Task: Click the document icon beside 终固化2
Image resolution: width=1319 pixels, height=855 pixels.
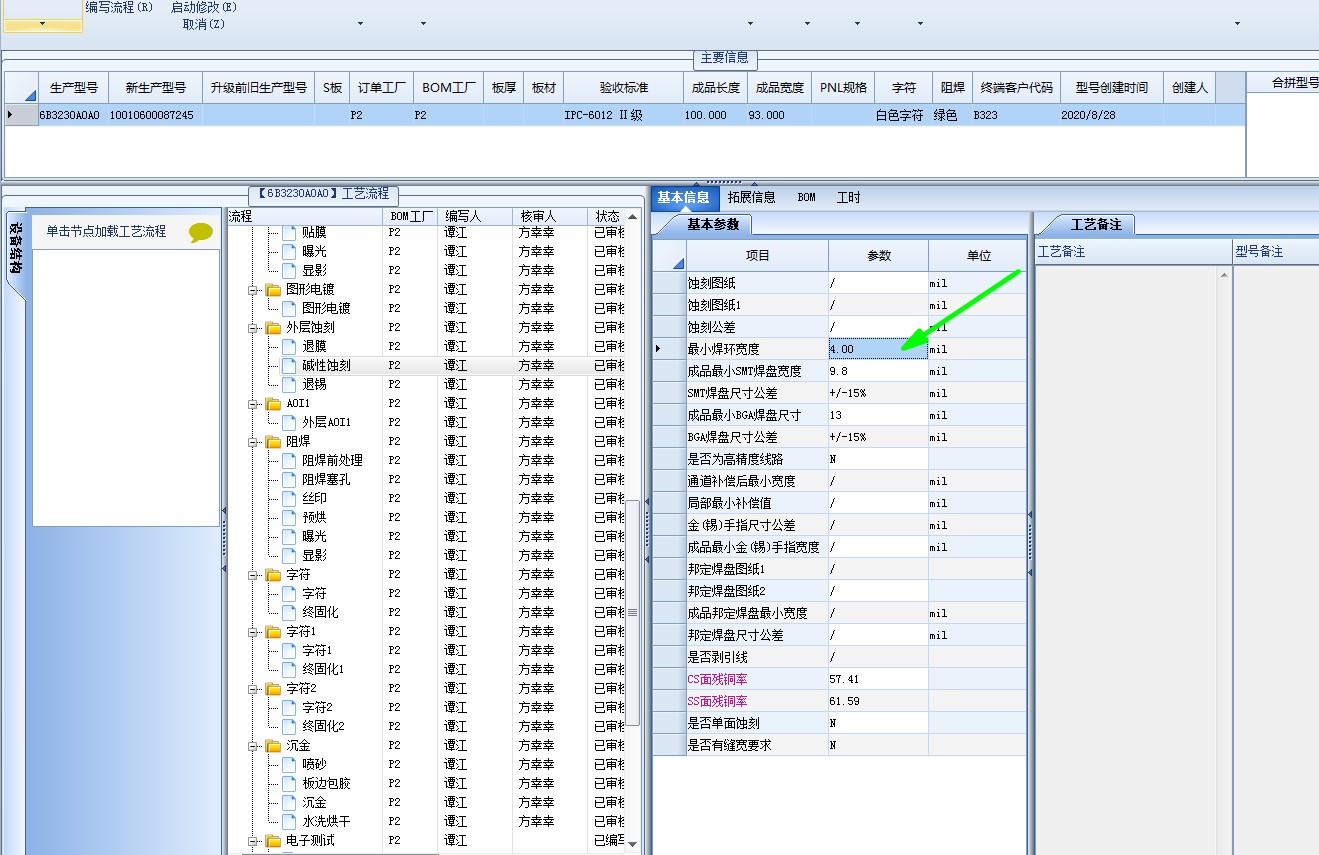Action: [289, 727]
